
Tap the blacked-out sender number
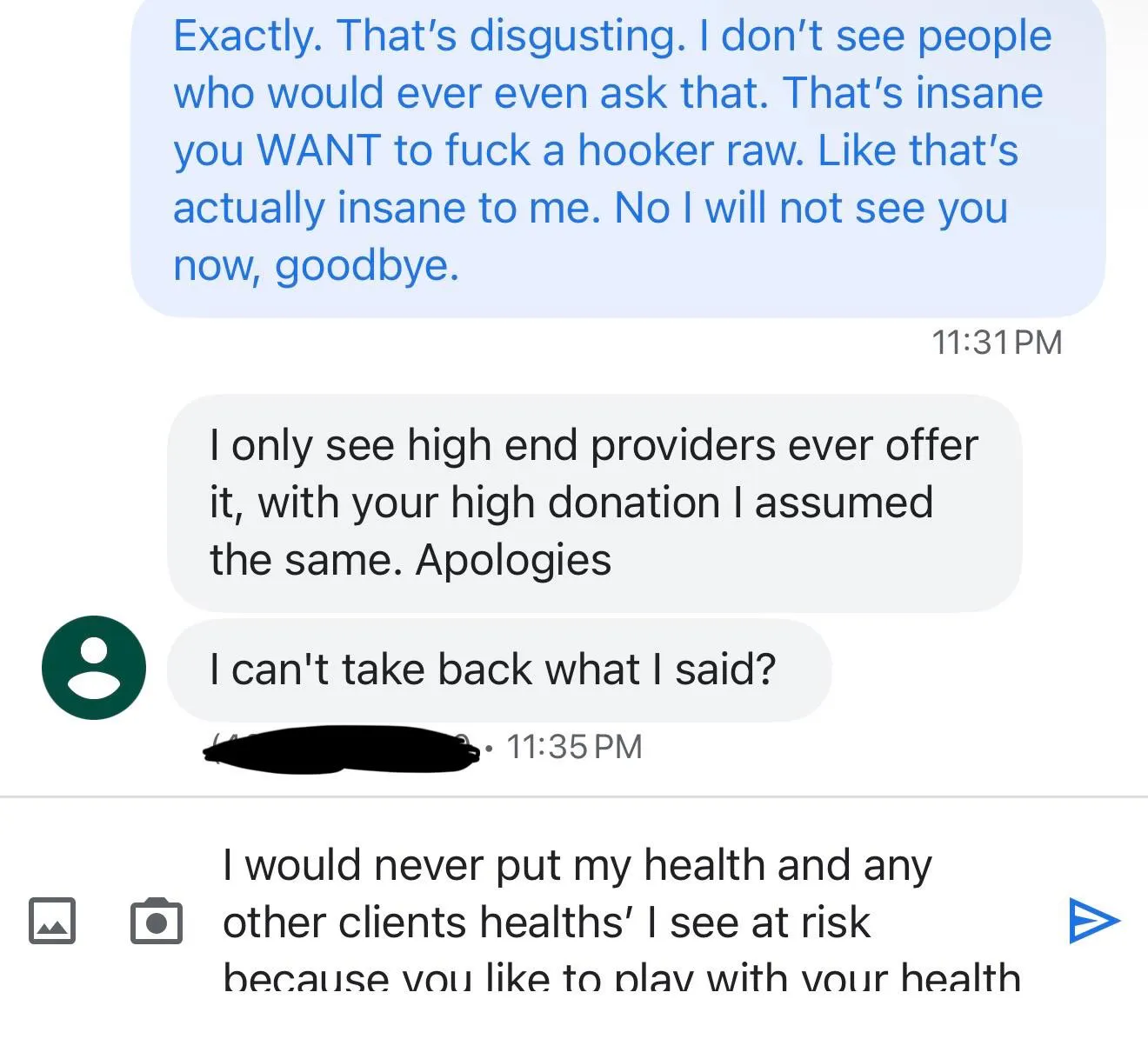click(341, 749)
